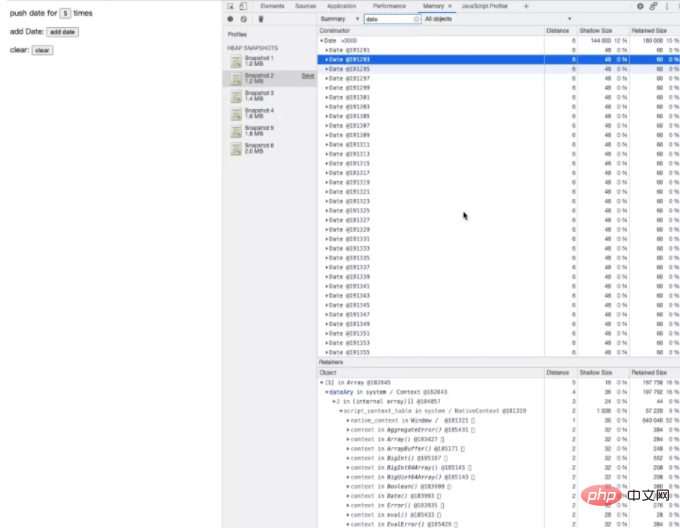Clear the date class filter field
The height and width of the screenshot is (528, 680).
click(416, 19)
